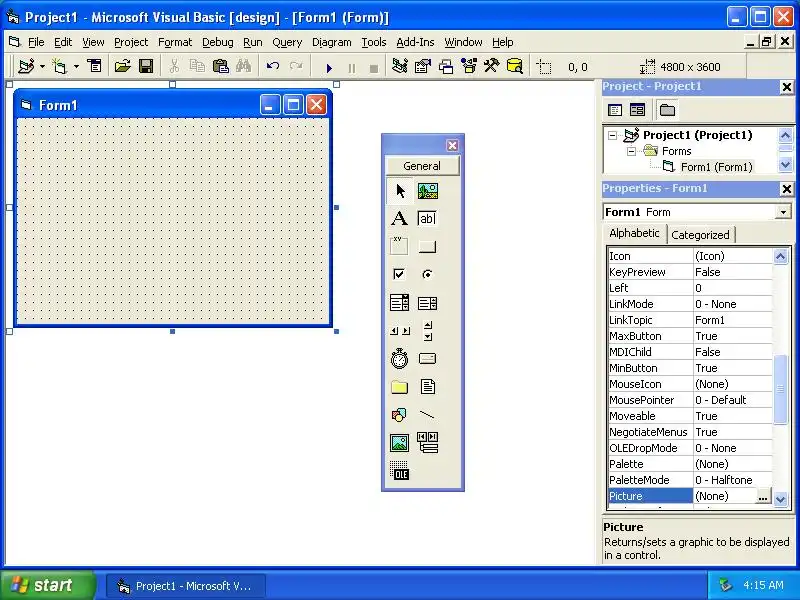Select the CommandButton tool in toolbox
Screen dimensions: 800x600
coord(428,246)
